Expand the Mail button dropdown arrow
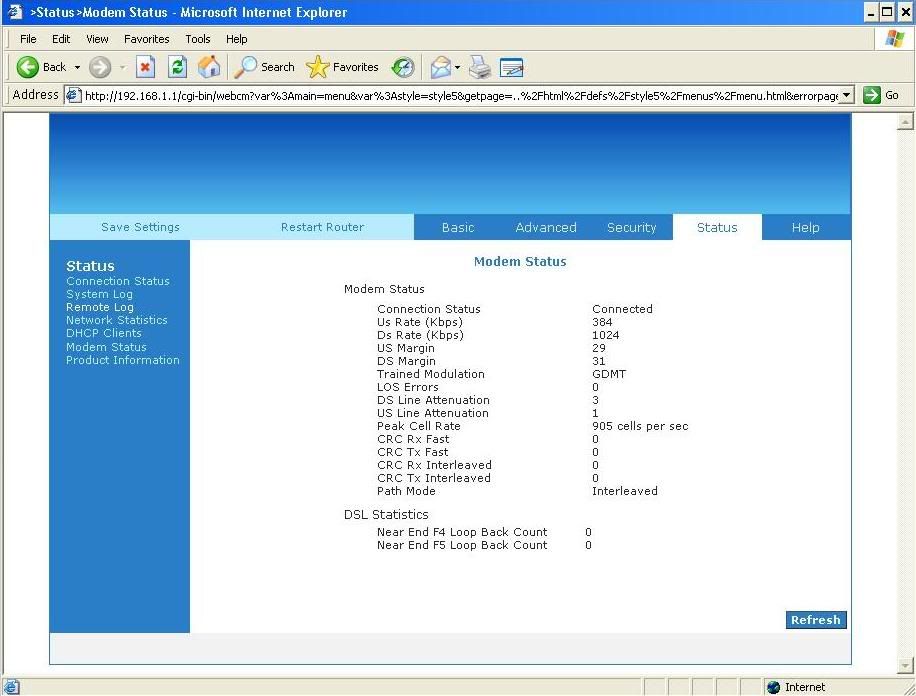Image resolution: width=916 pixels, height=696 pixels. (458, 68)
